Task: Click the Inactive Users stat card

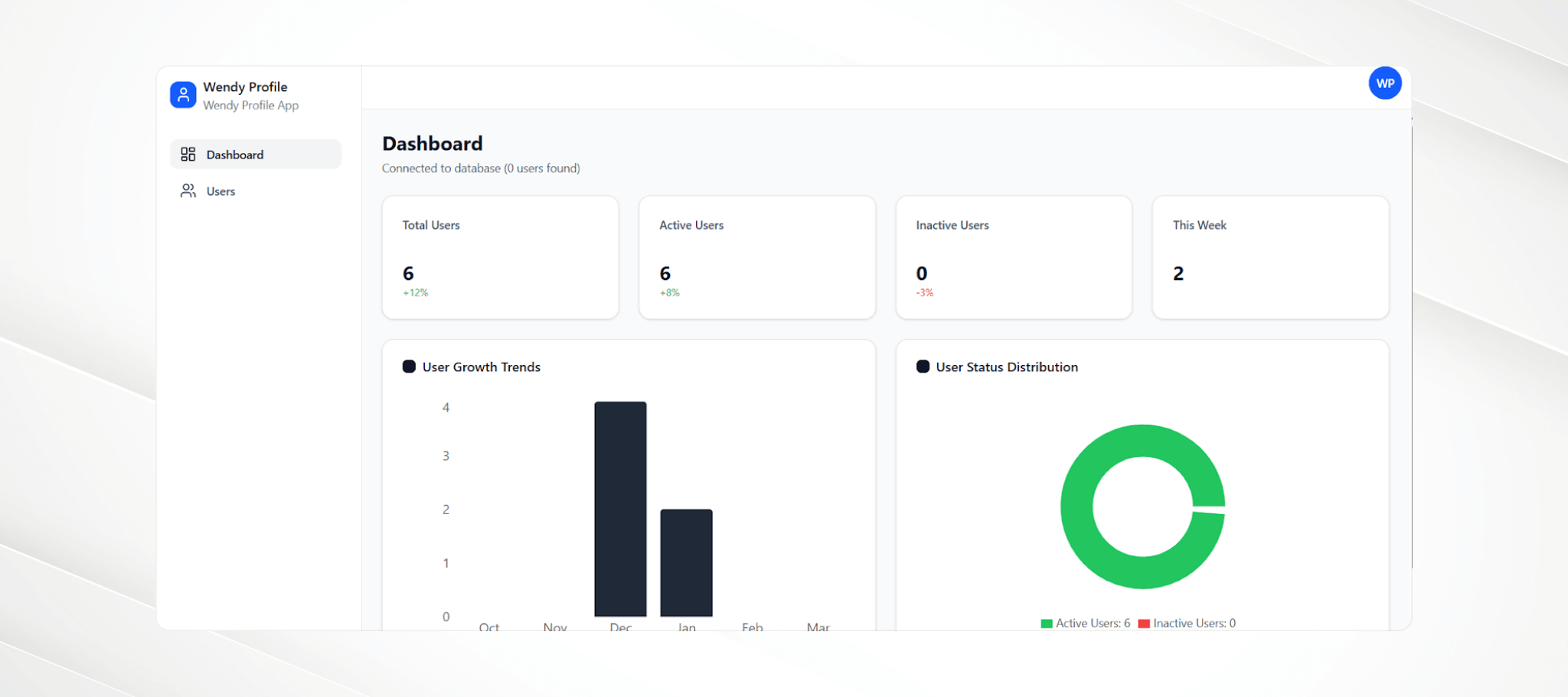Action: 1013,257
